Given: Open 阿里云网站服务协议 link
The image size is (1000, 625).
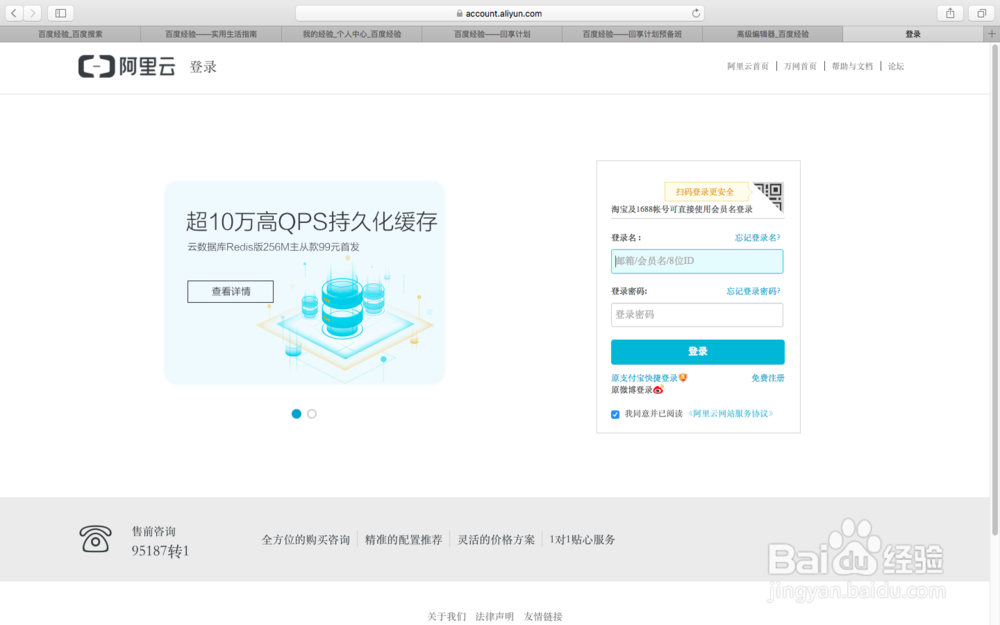Looking at the screenshot, I should (731, 414).
